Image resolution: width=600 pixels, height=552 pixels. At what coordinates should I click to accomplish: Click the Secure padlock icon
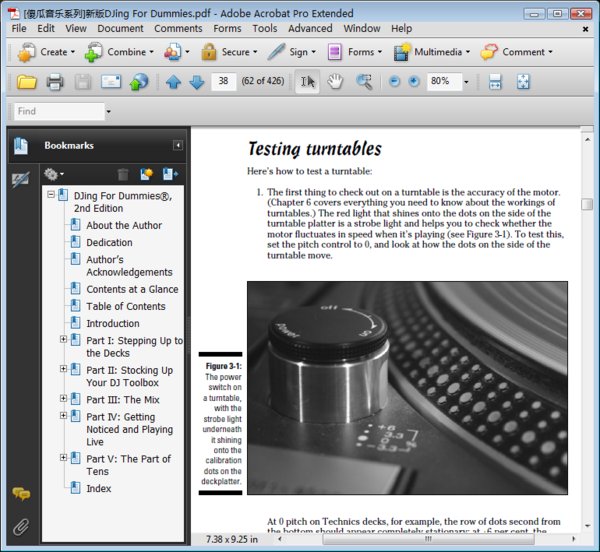point(209,52)
